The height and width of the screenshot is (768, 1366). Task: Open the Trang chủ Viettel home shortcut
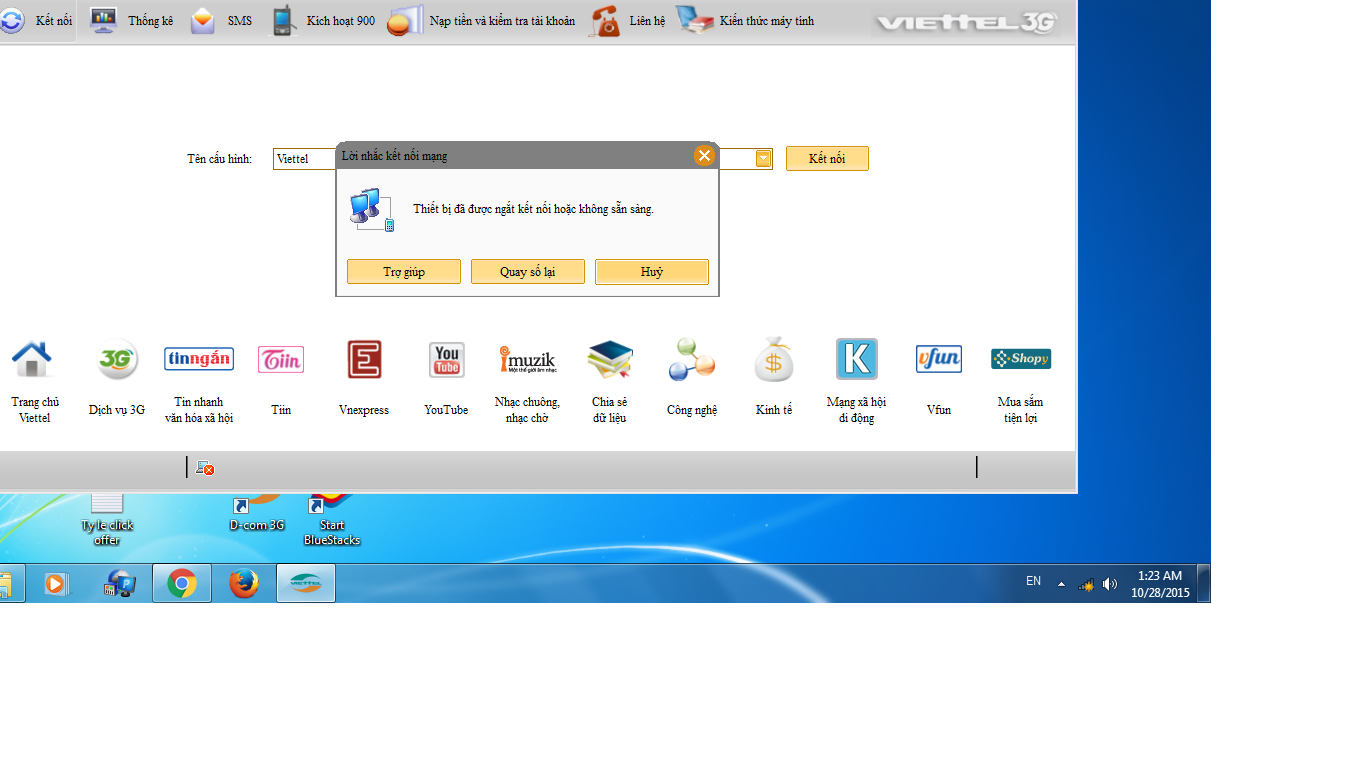(x=34, y=381)
